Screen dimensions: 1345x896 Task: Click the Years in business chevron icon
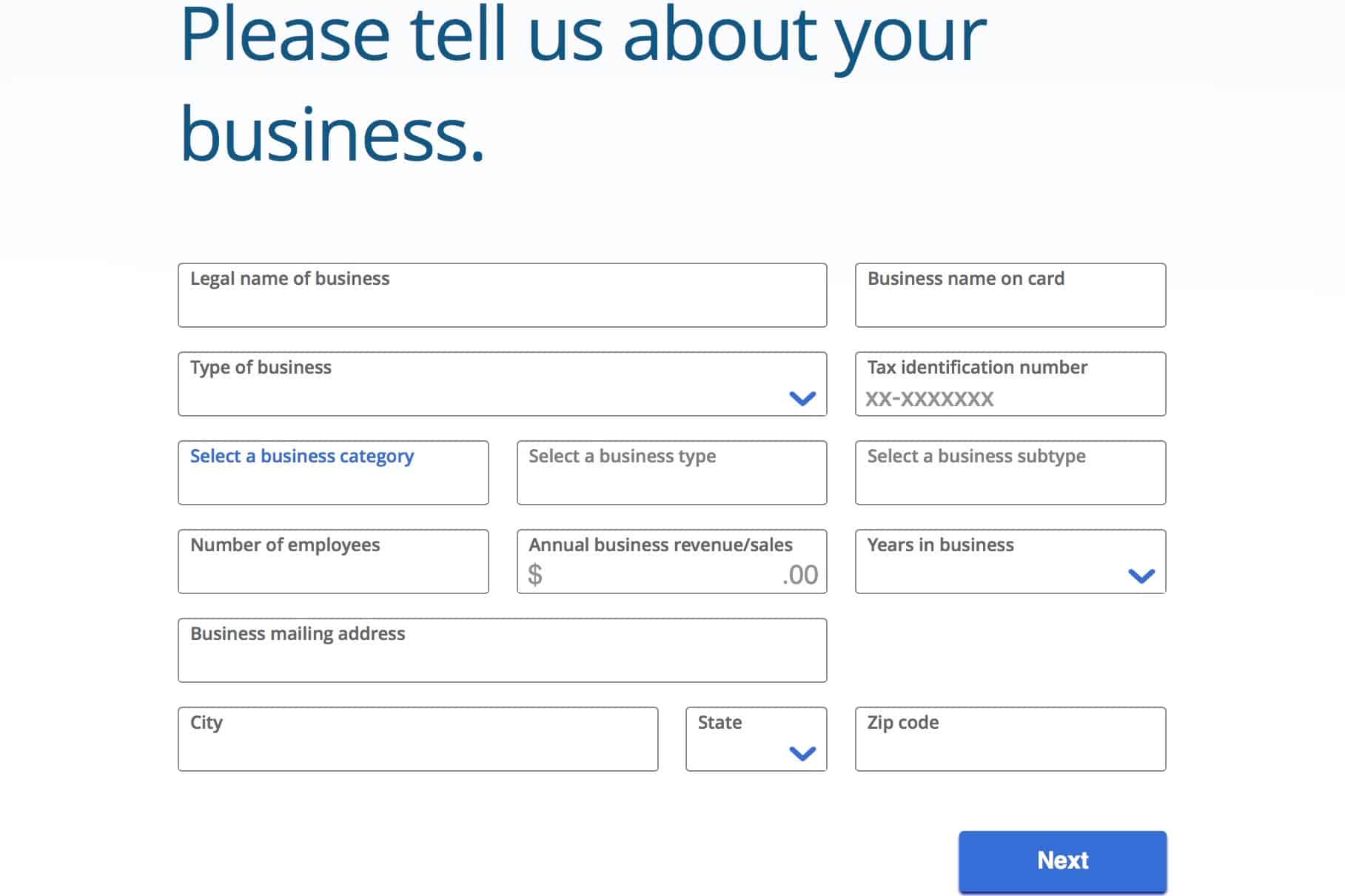pos(1141,576)
